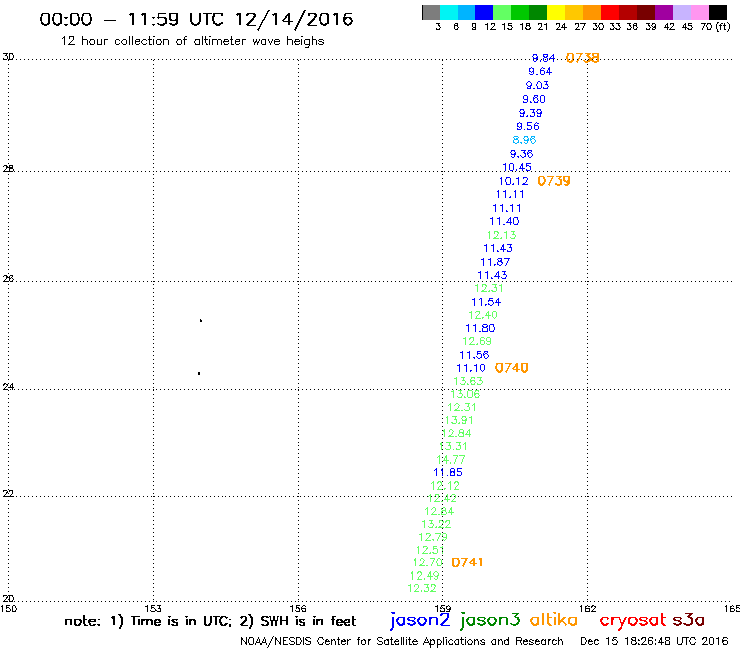Click the black swatch ending the color scale

coord(717,12)
